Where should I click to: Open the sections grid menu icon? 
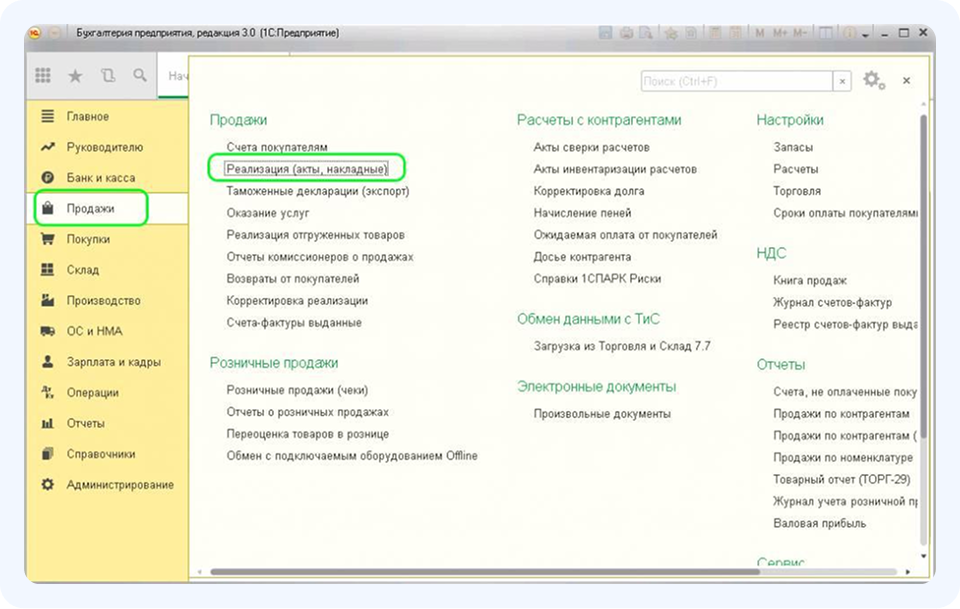click(x=43, y=75)
